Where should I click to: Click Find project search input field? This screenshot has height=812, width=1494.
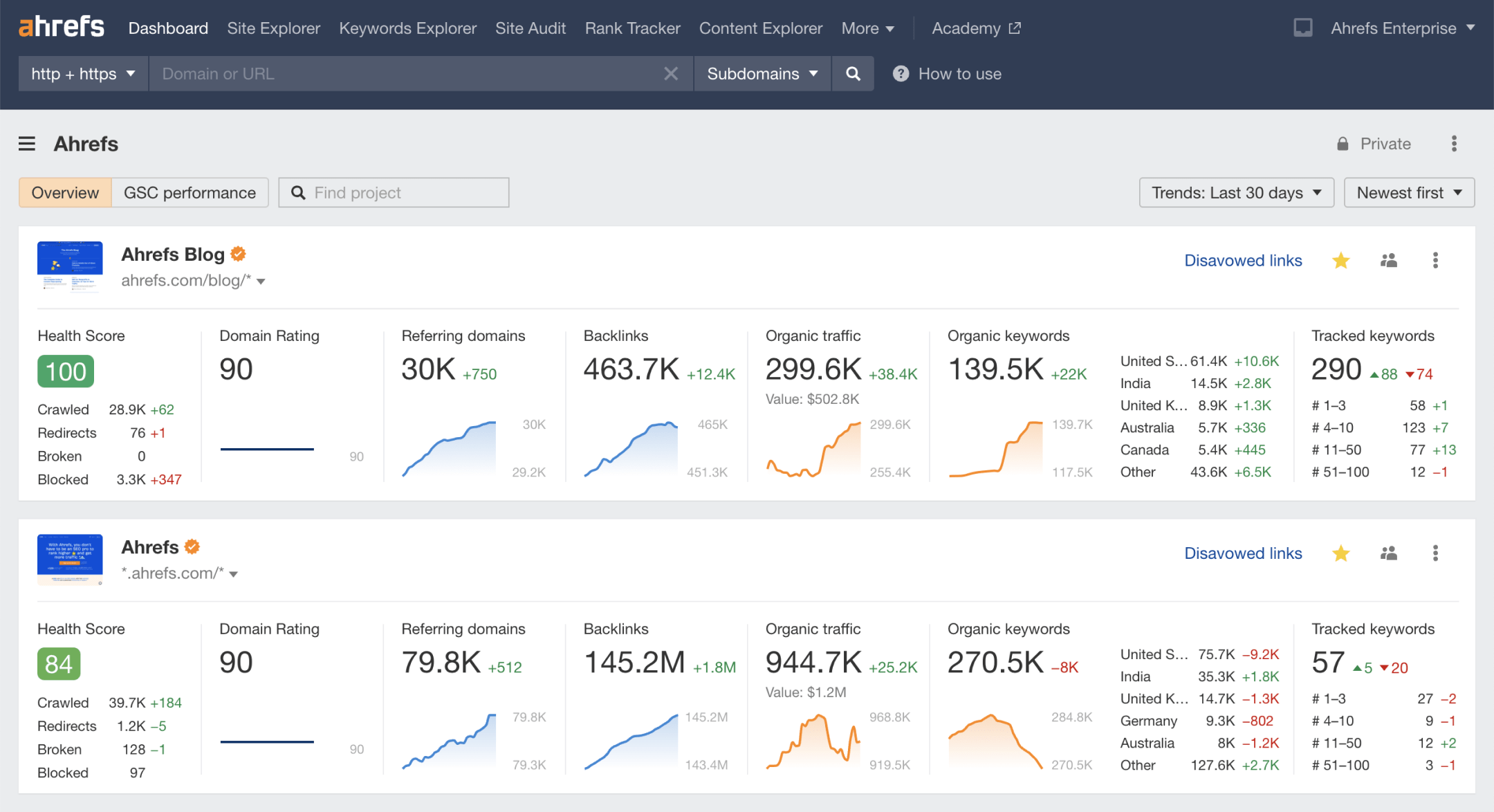[395, 192]
